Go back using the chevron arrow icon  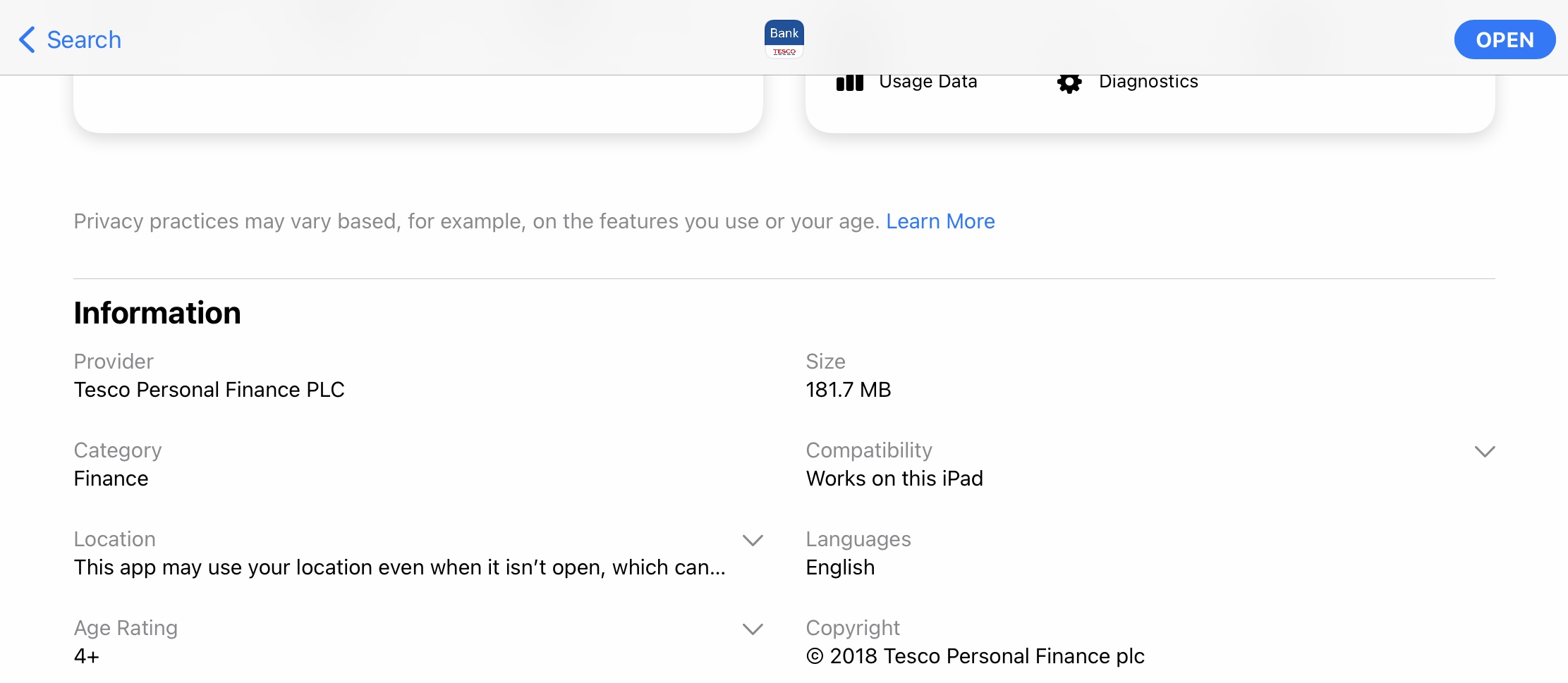(x=27, y=39)
